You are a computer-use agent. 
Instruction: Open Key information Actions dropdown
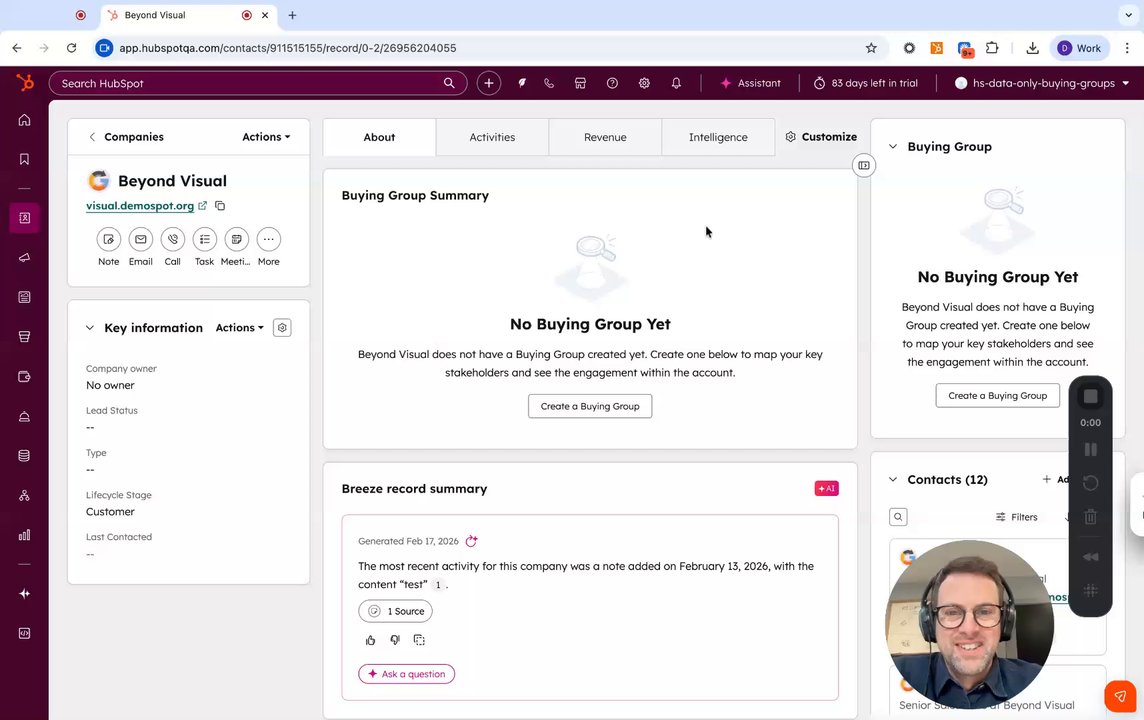[239, 328]
